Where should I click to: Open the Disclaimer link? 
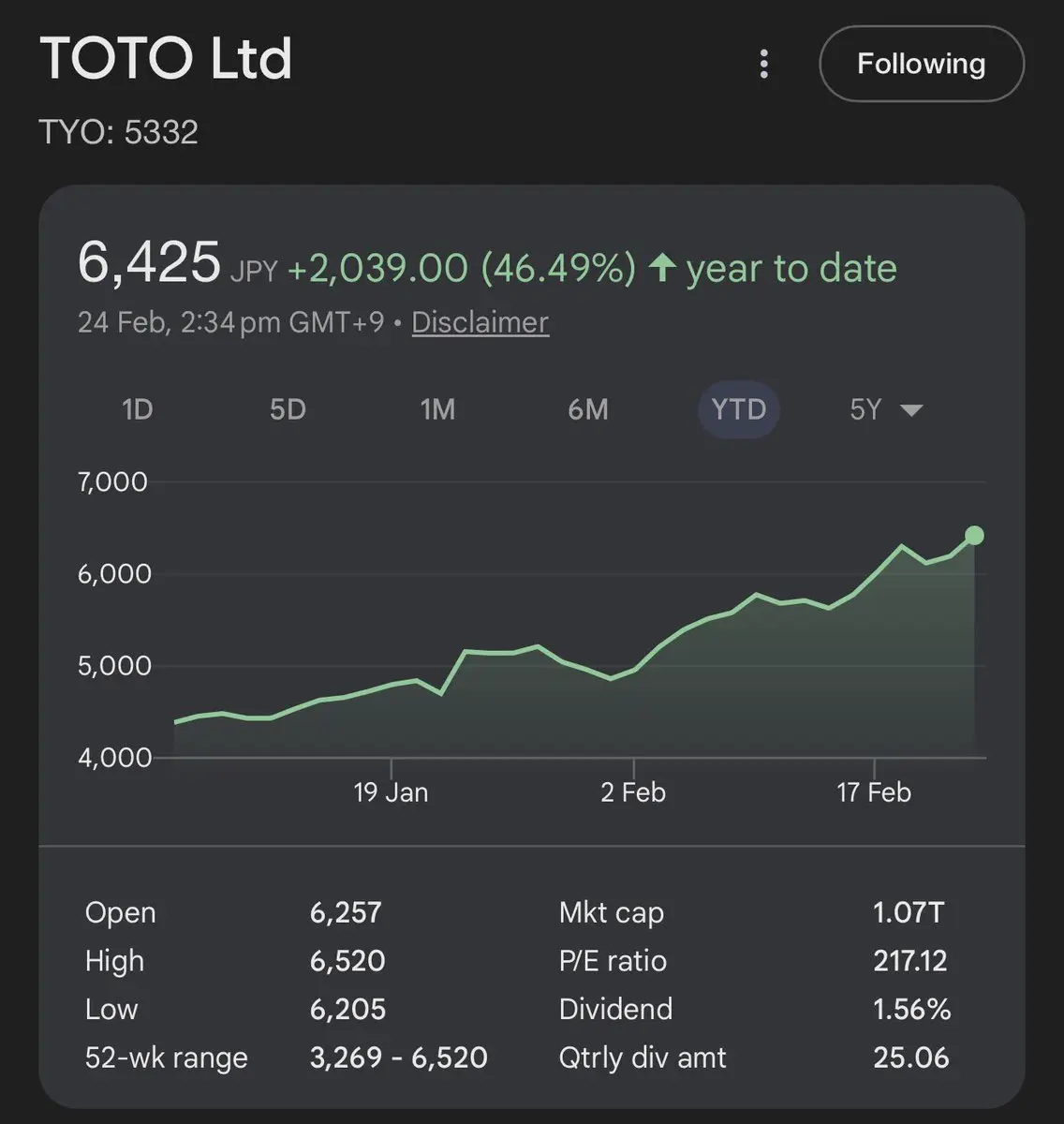tap(480, 322)
